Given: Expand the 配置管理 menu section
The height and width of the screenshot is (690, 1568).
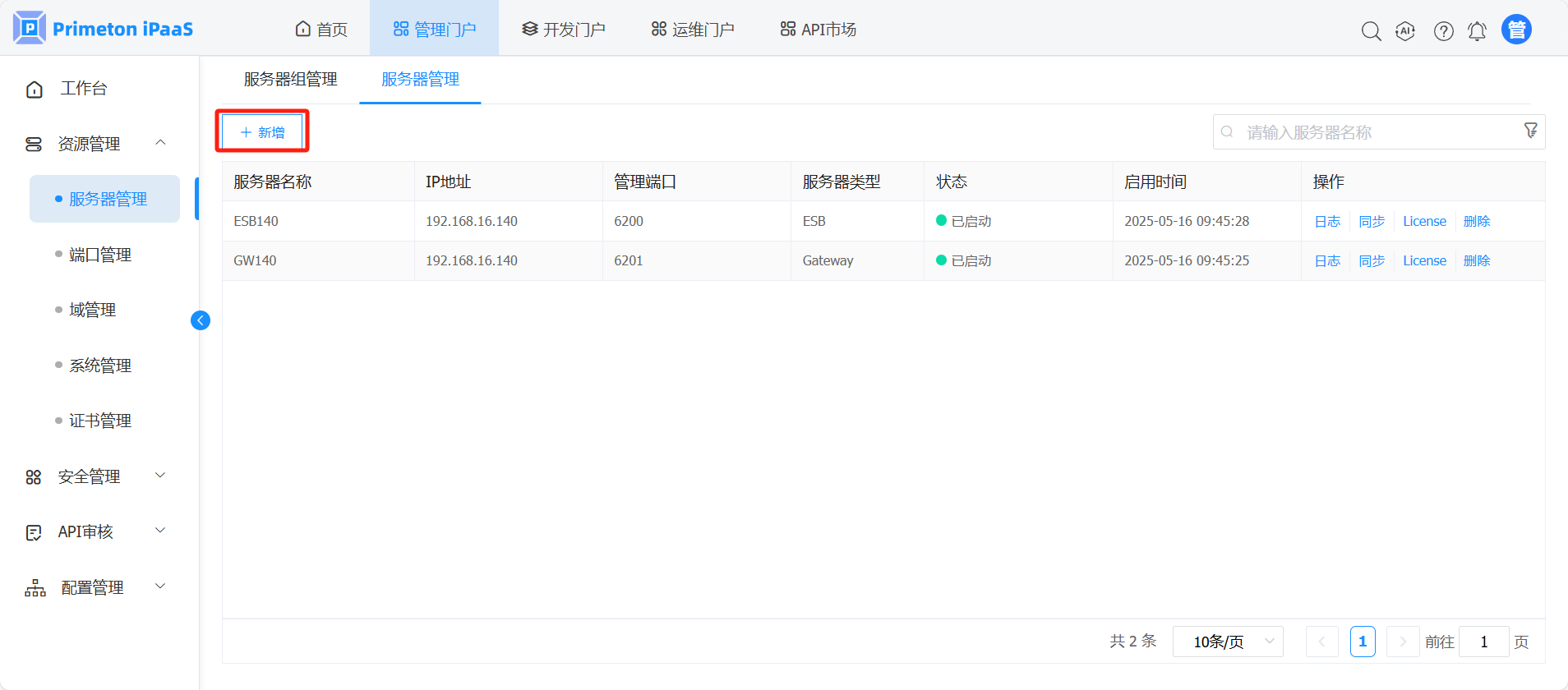Looking at the screenshot, I should (x=161, y=587).
